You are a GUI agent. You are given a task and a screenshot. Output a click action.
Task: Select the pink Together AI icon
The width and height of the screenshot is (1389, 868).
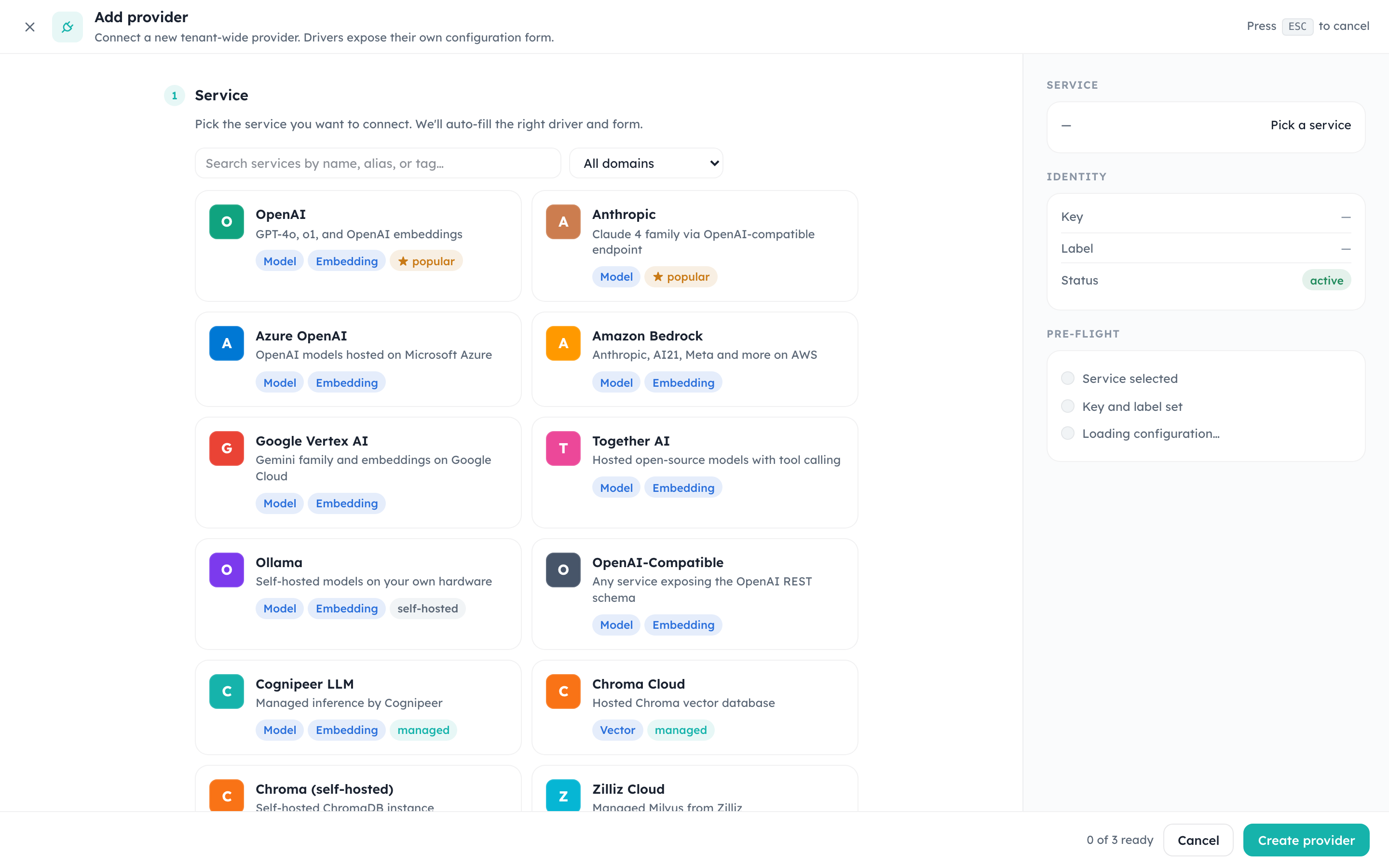click(563, 448)
